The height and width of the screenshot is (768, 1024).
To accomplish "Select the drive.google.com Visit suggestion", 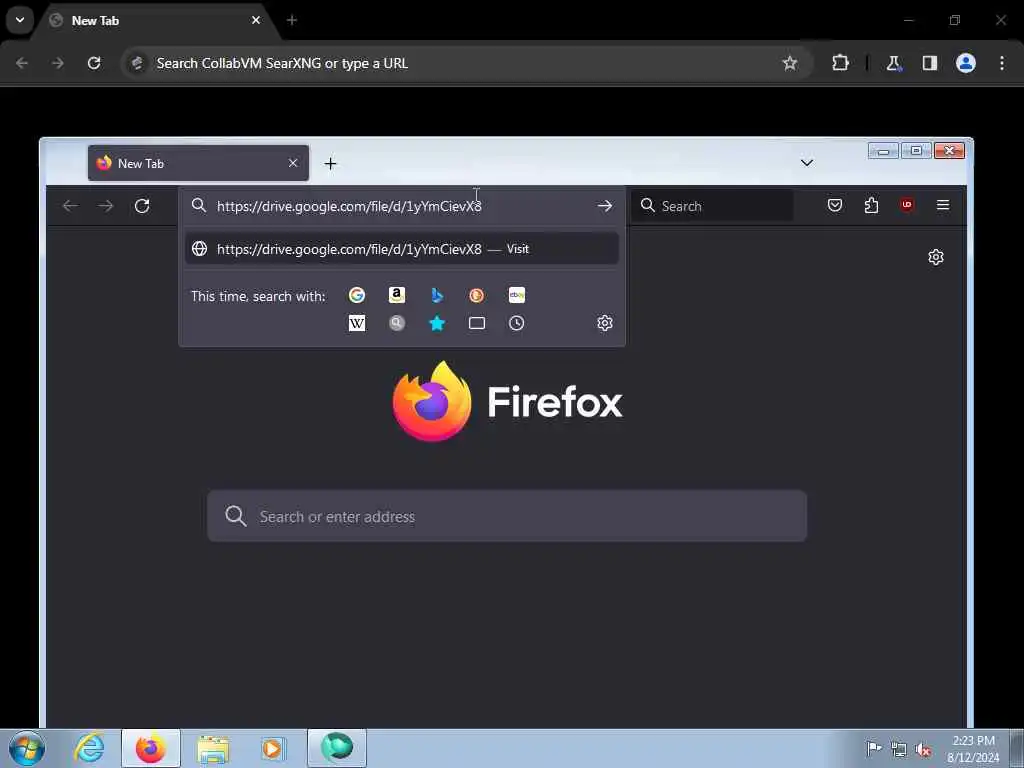I will [x=402, y=249].
